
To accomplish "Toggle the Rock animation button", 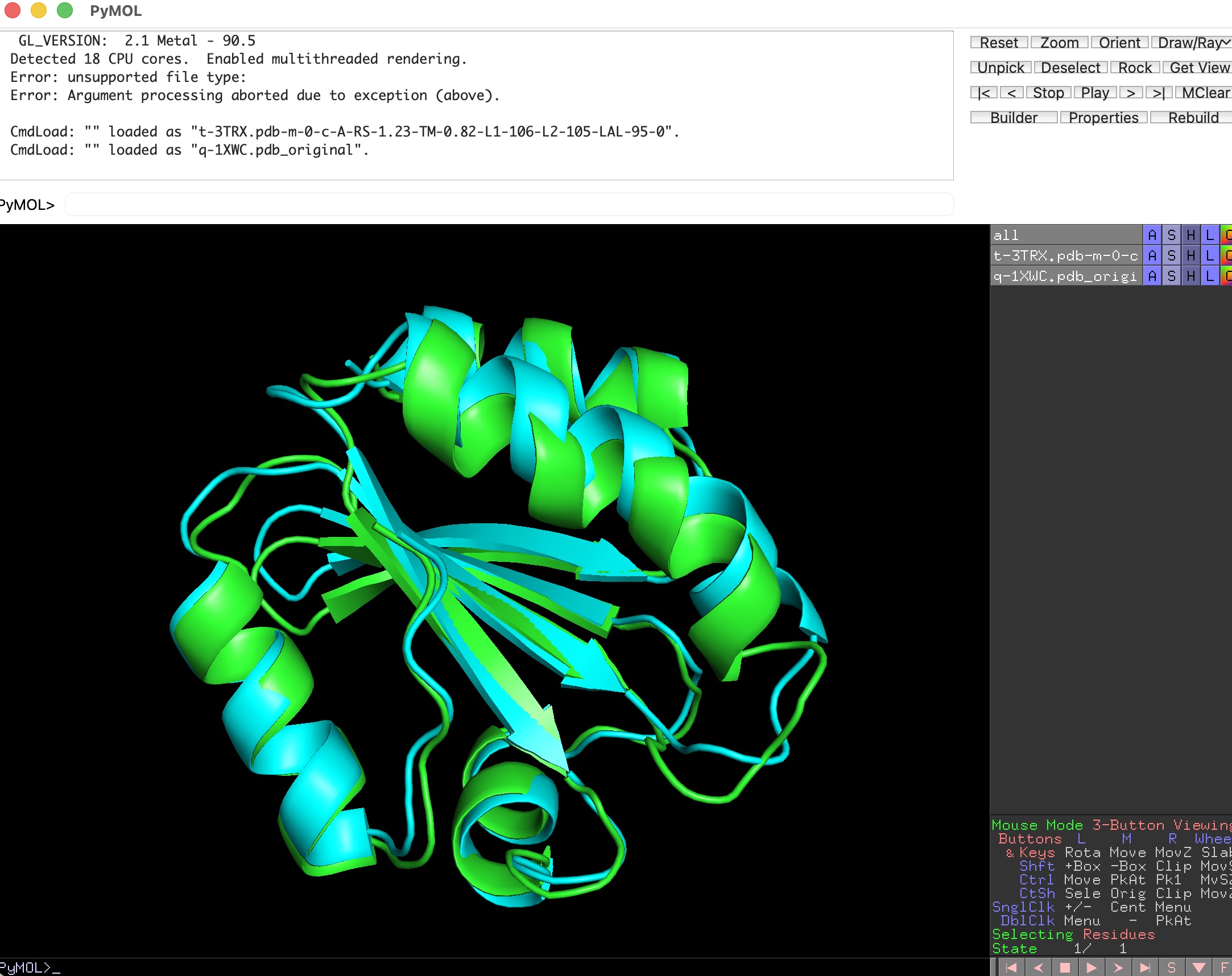I will tap(1135, 68).
